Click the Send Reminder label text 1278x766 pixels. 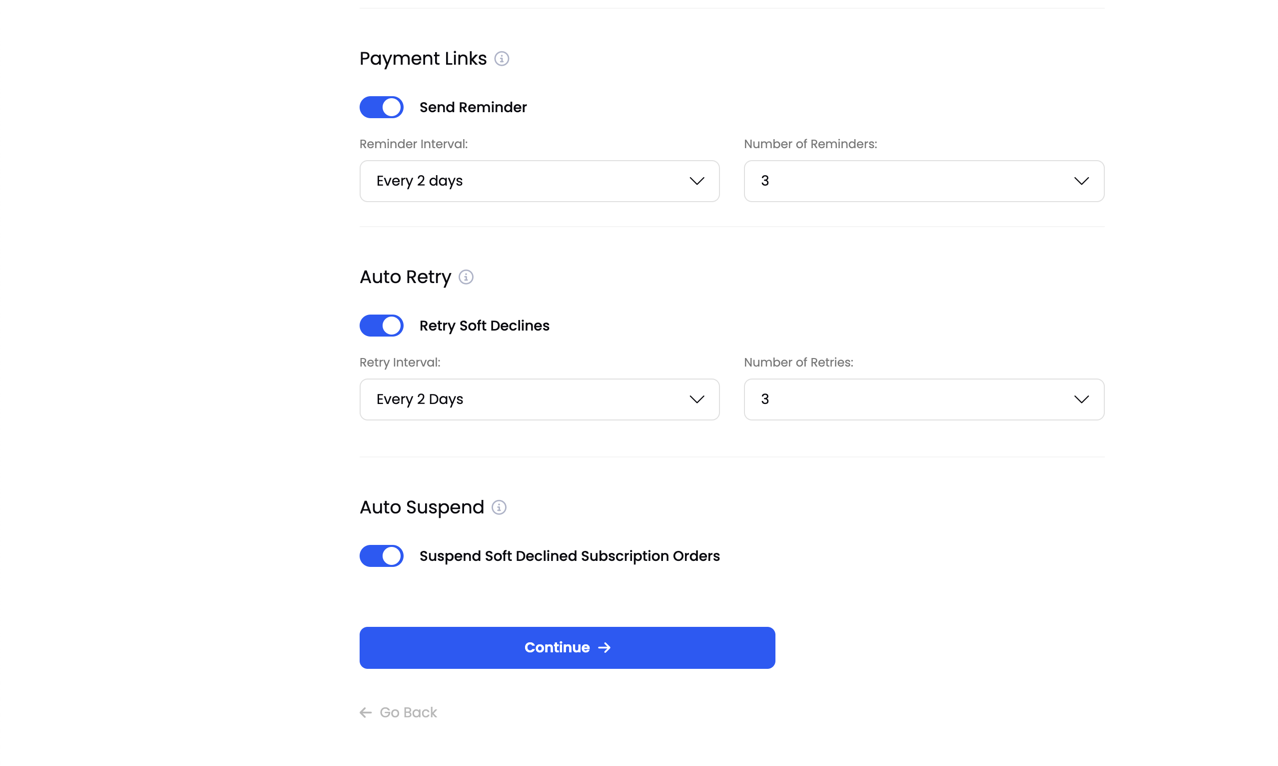pos(473,107)
